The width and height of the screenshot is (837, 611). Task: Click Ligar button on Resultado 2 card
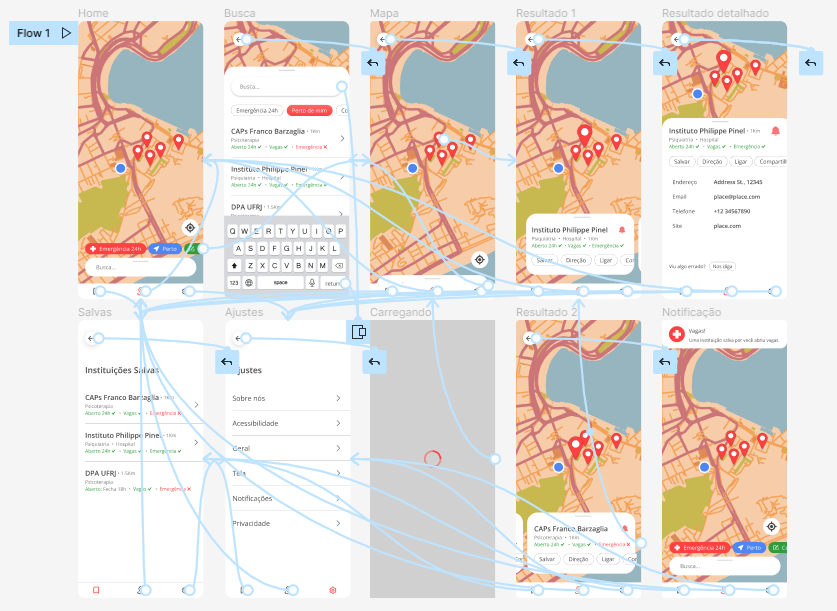pyautogui.click(x=607, y=559)
